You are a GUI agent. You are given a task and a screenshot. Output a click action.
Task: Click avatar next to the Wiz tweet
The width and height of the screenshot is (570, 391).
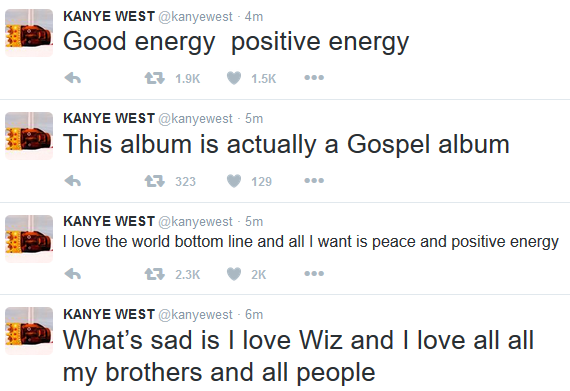click(x=29, y=331)
